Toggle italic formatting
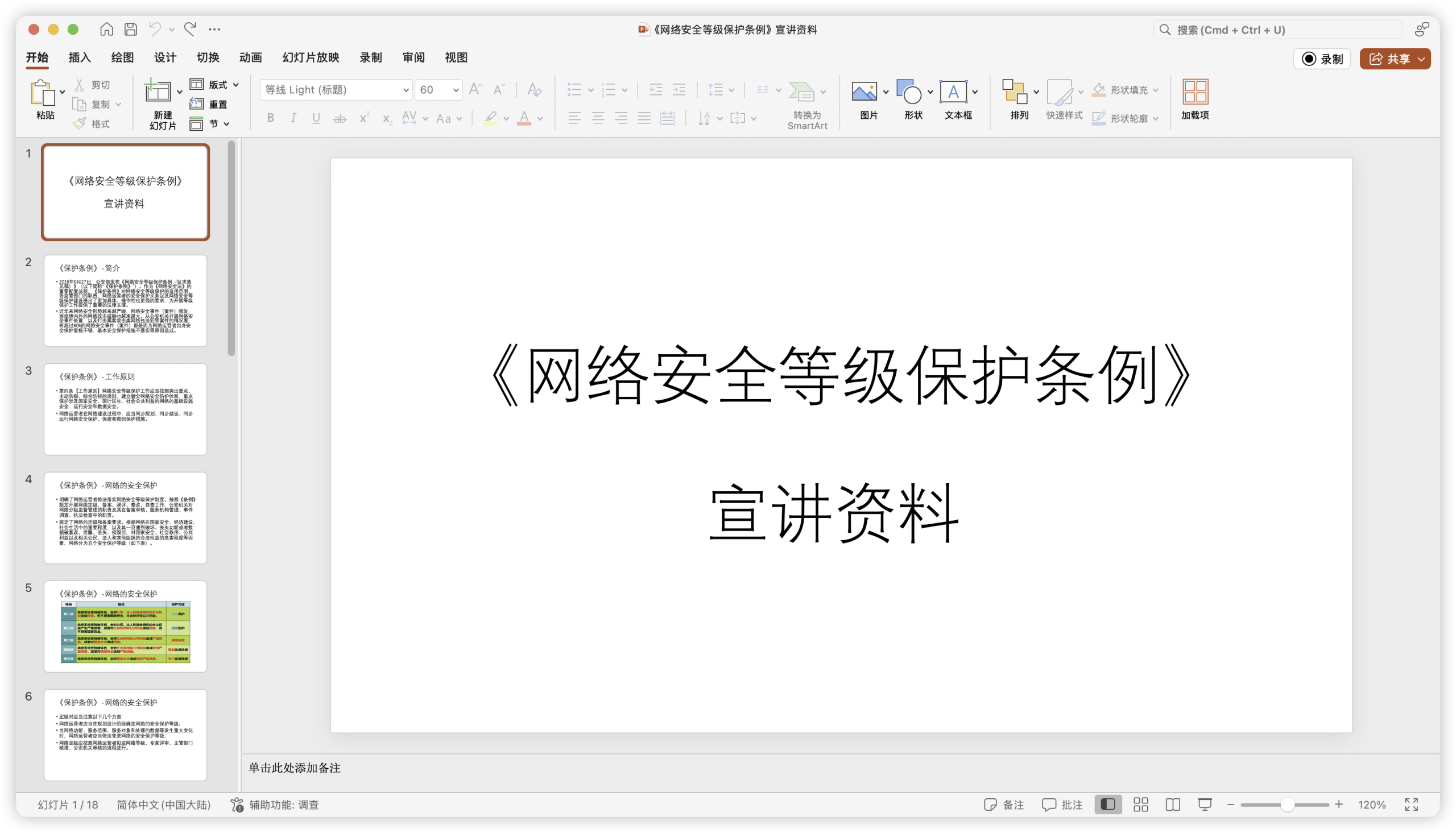Screen dimensions: 1456x833 (x=293, y=118)
